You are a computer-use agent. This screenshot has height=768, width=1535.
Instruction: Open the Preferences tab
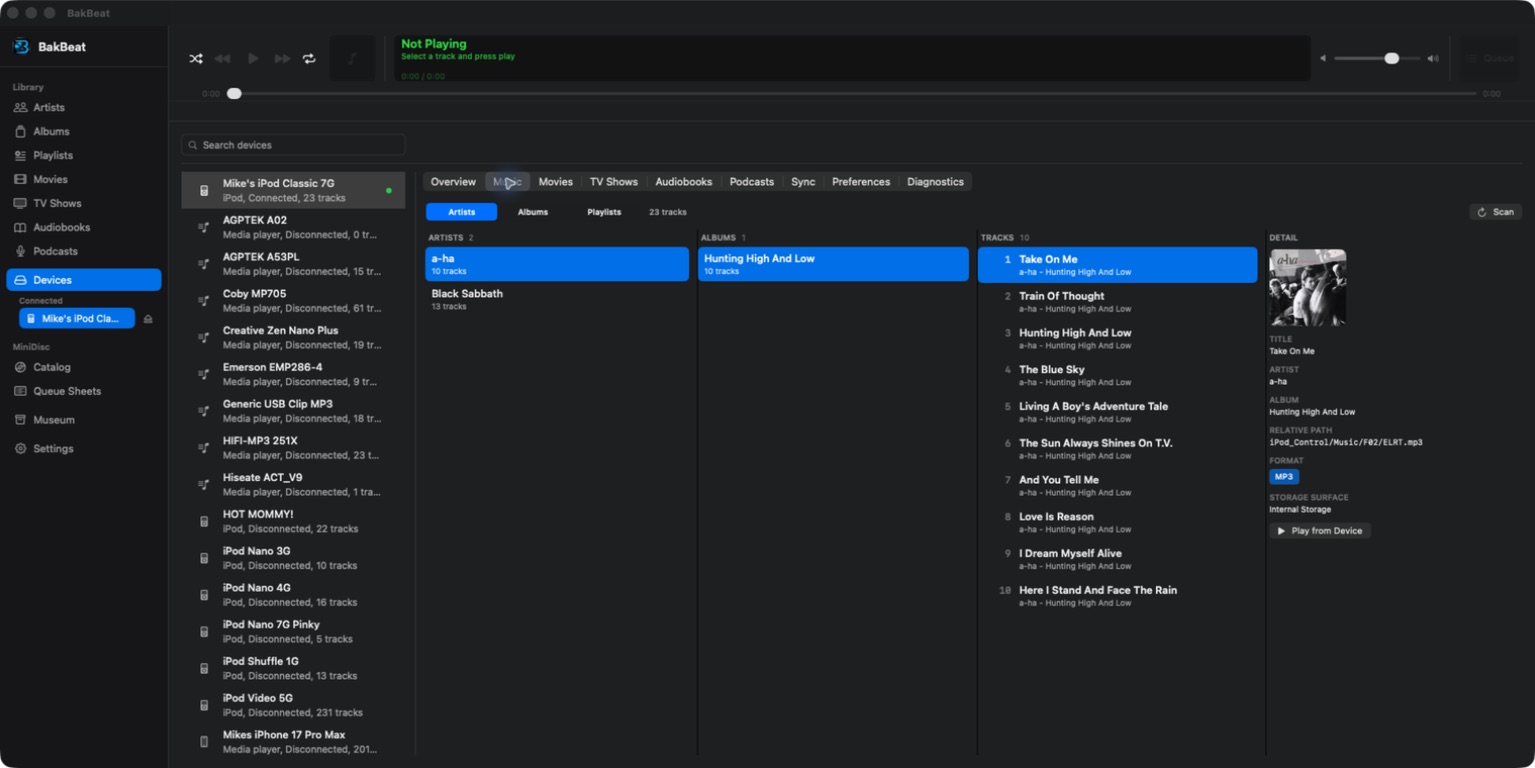pyautogui.click(x=861, y=182)
